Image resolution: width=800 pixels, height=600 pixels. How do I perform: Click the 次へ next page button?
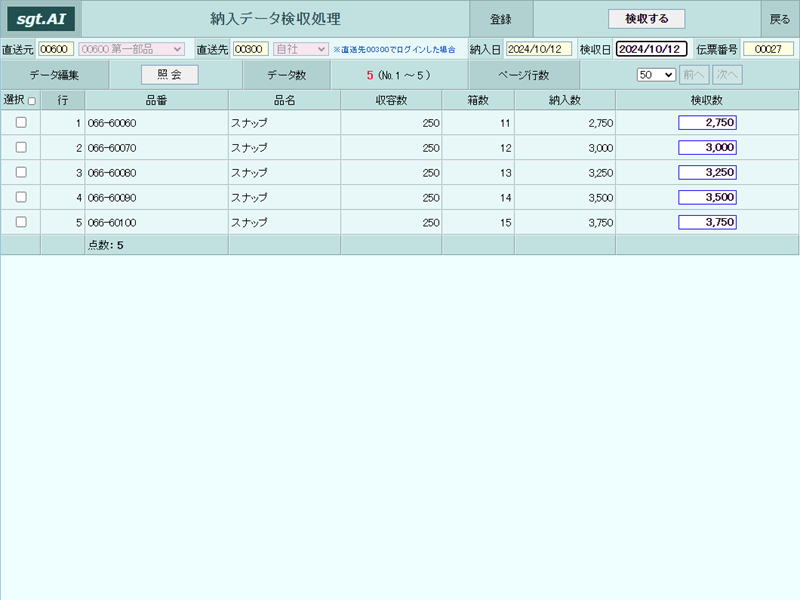tap(727, 75)
